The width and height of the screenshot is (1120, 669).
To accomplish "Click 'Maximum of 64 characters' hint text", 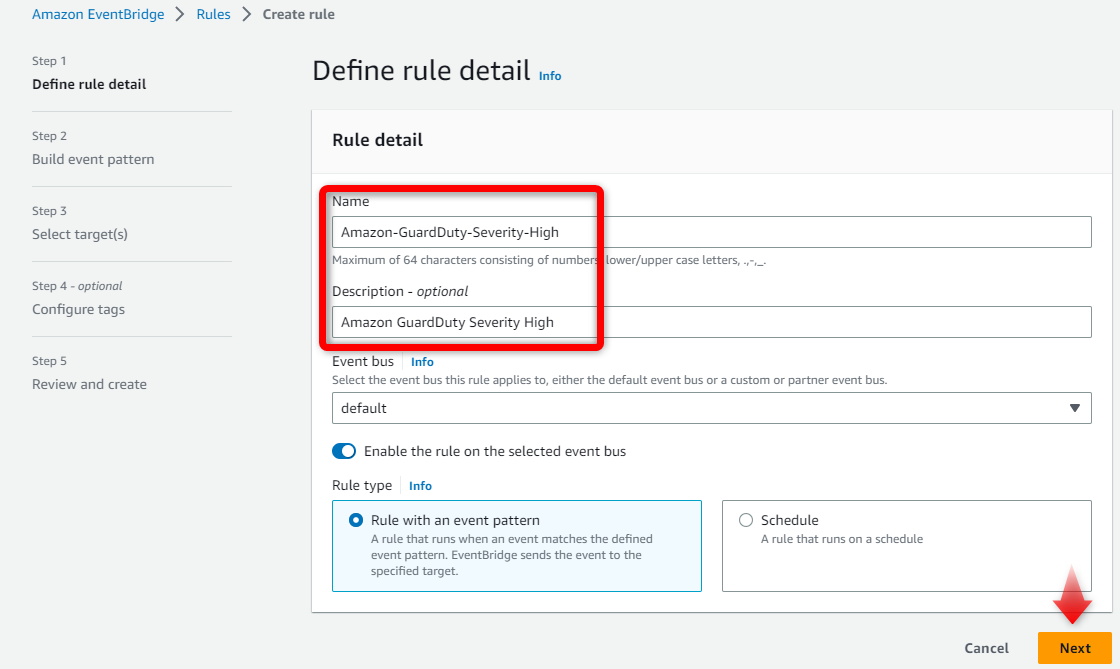I will point(549,260).
